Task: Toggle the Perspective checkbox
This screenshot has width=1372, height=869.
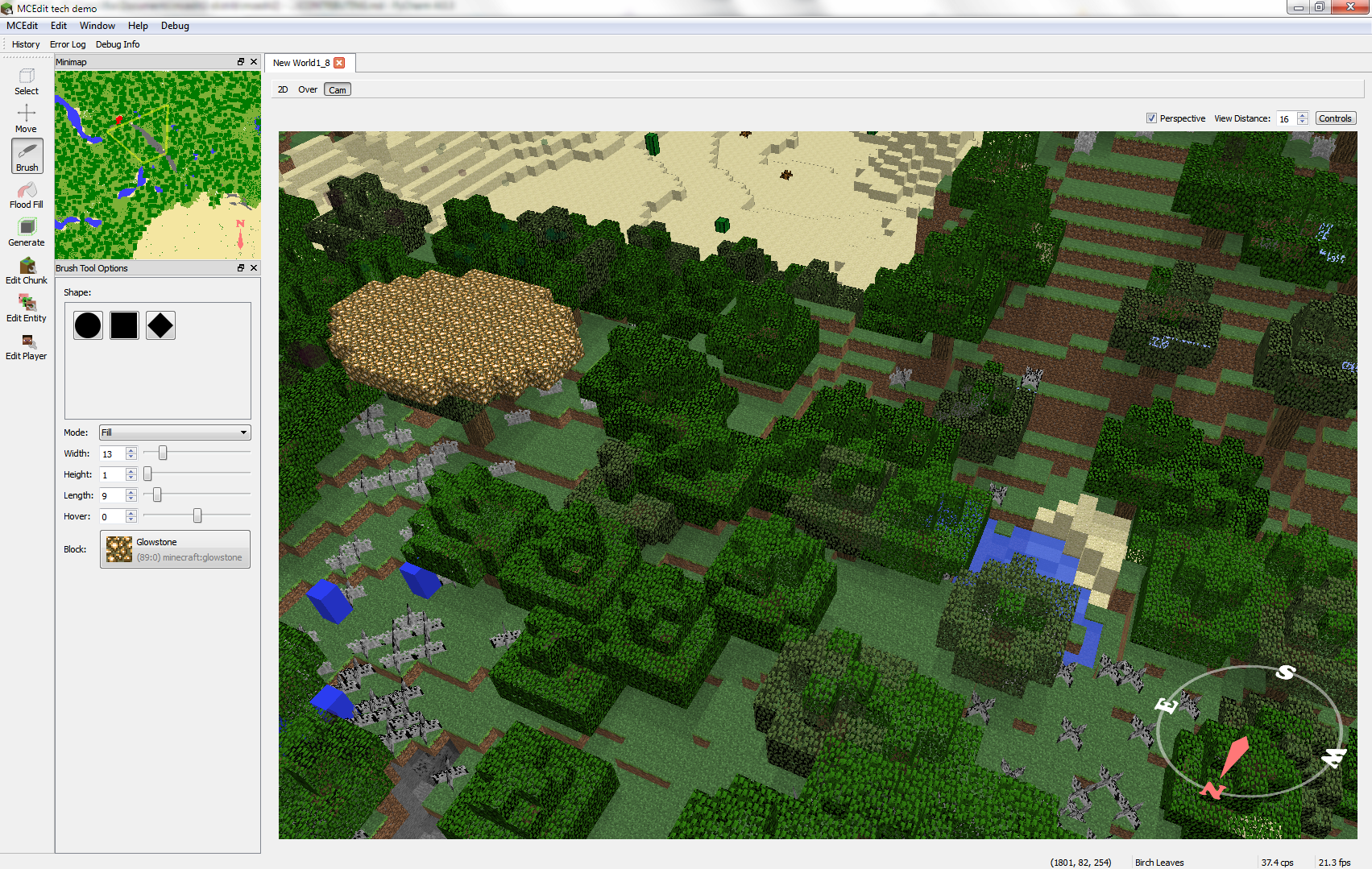Action: (1151, 118)
